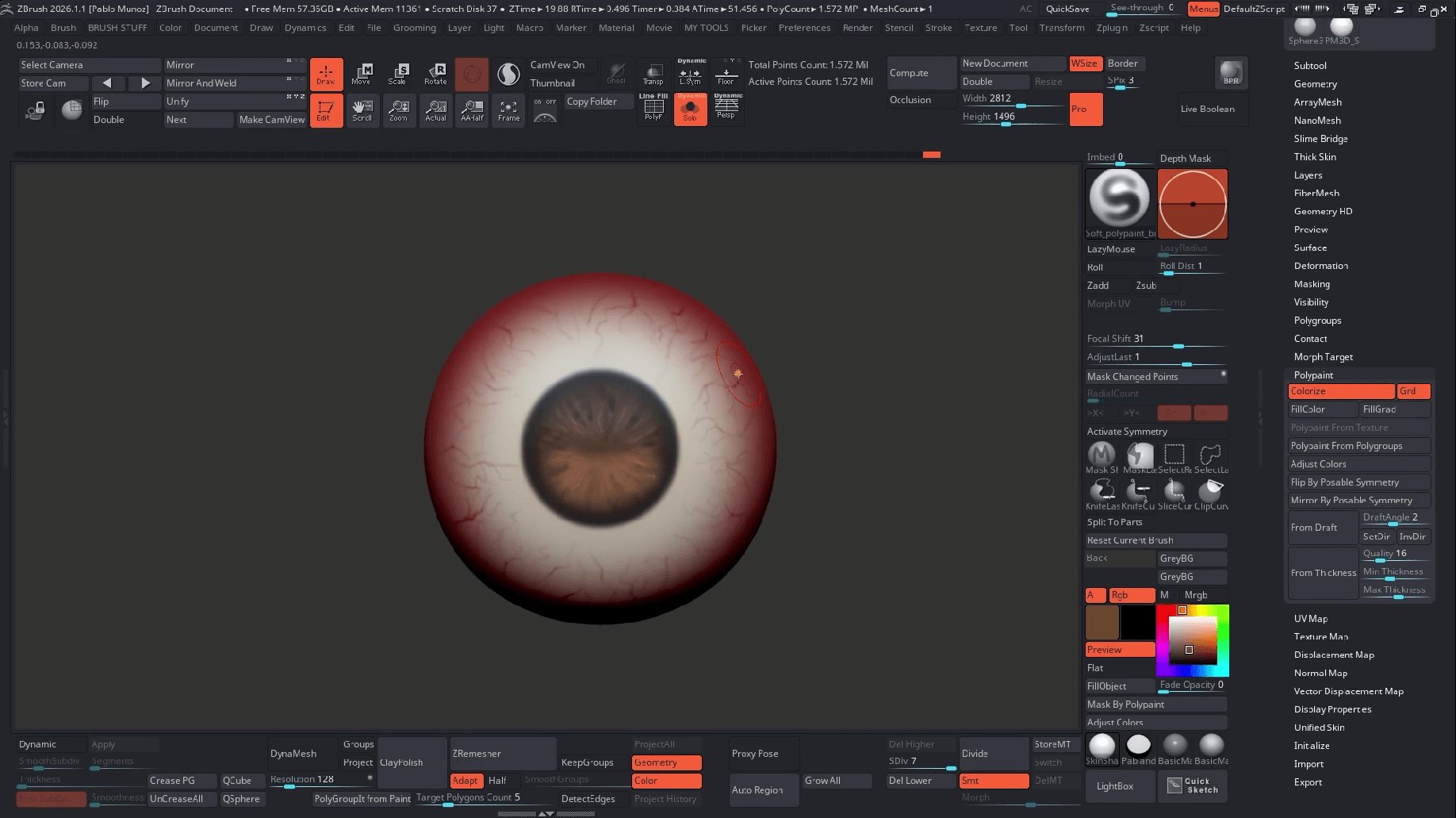
Task: Click the Divide button
Action: (x=993, y=754)
